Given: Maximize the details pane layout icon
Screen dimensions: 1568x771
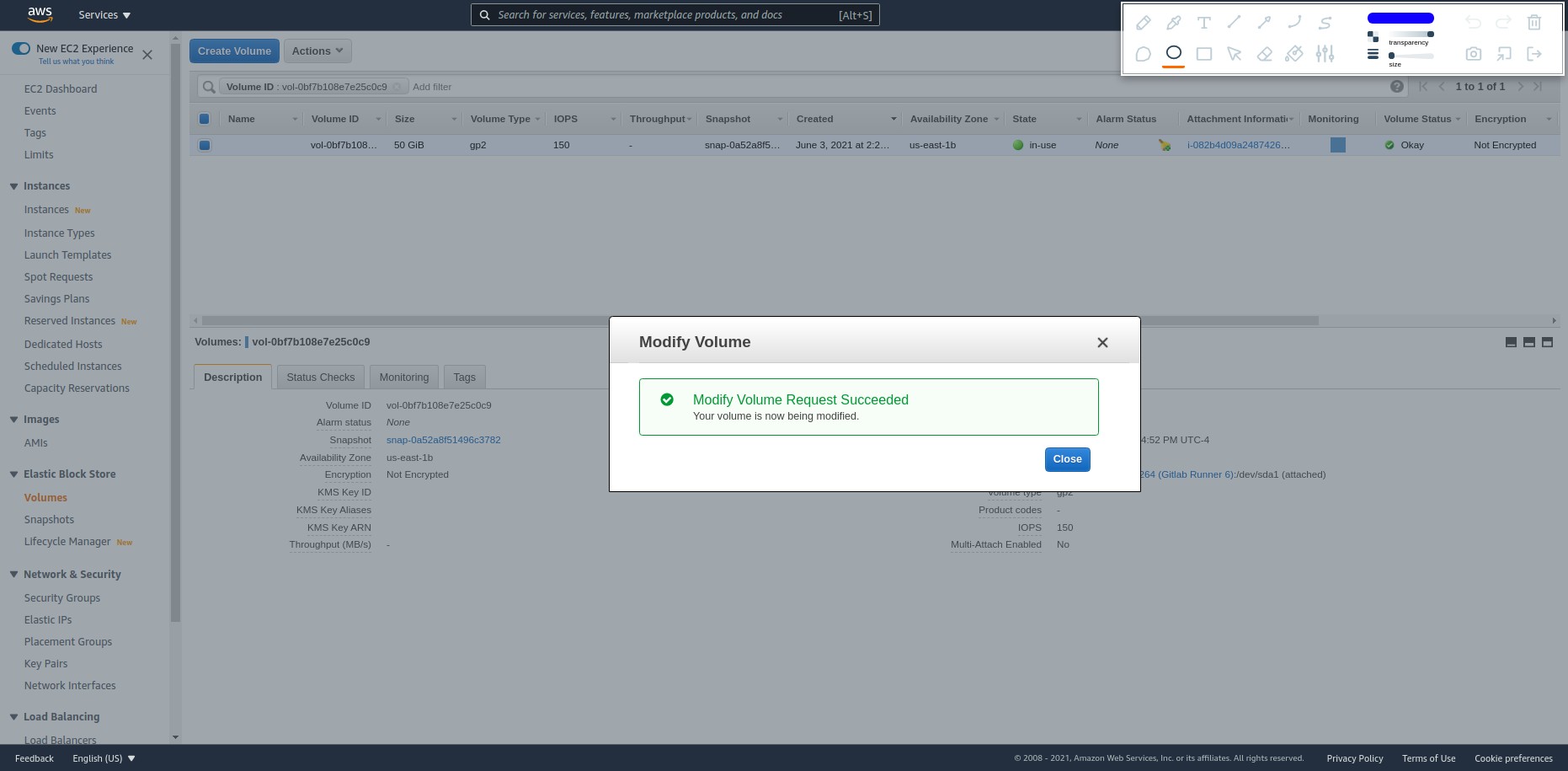Looking at the screenshot, I should point(1547,342).
